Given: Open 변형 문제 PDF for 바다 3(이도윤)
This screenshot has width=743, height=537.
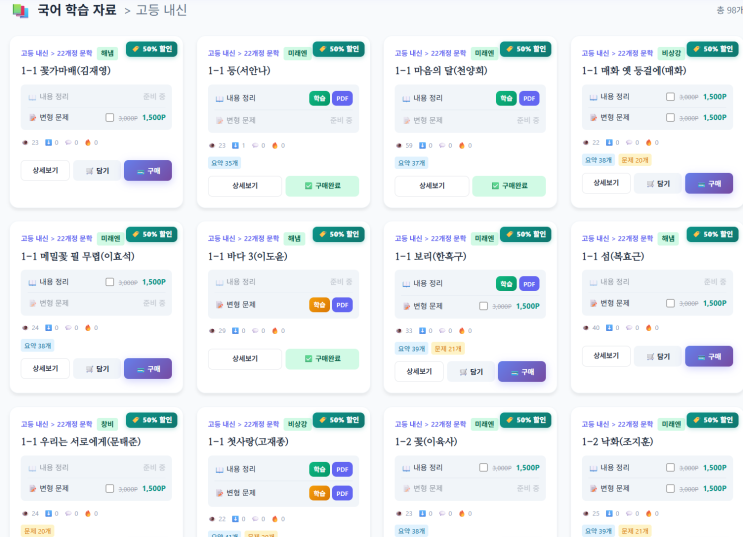Looking at the screenshot, I should [342, 304].
